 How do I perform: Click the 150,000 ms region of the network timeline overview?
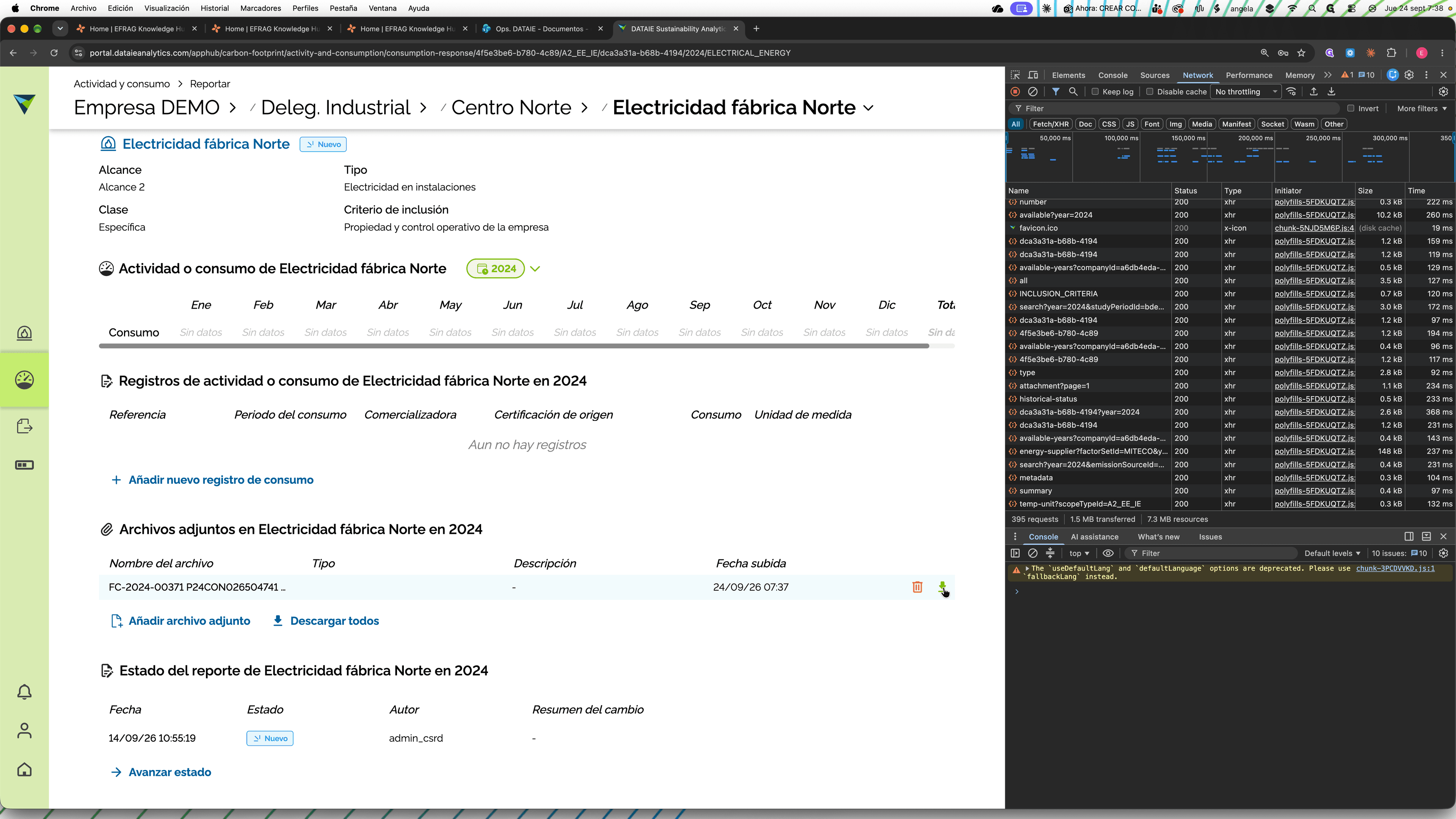pos(1188,138)
